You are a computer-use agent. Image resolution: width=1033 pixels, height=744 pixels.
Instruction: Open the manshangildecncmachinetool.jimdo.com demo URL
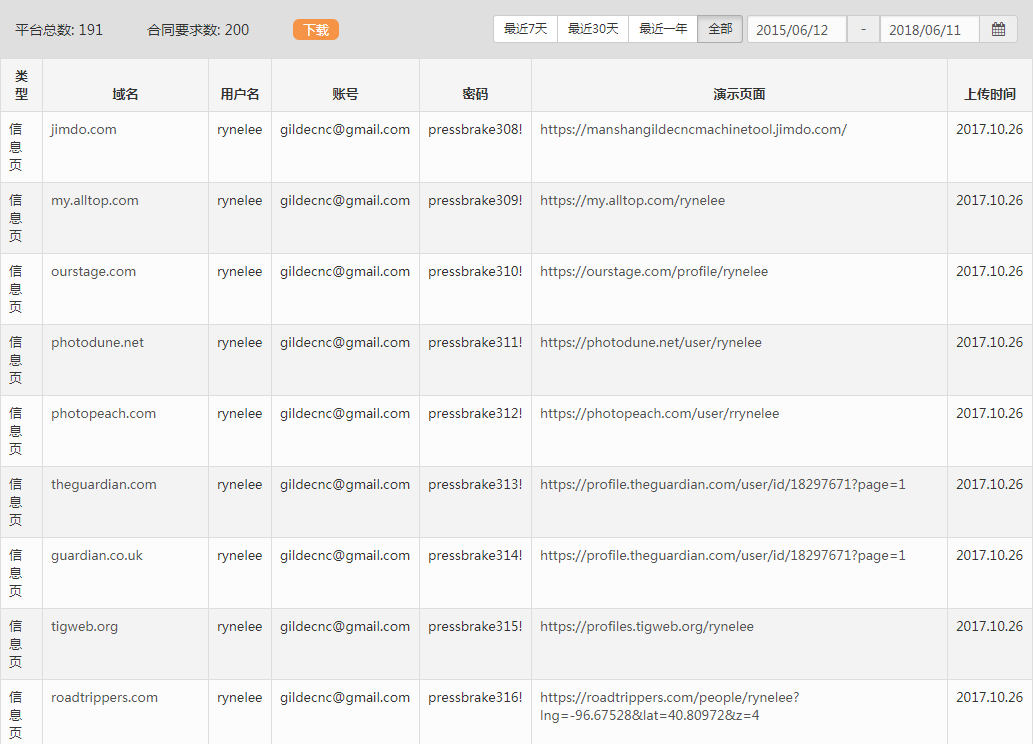pyautogui.click(x=693, y=129)
